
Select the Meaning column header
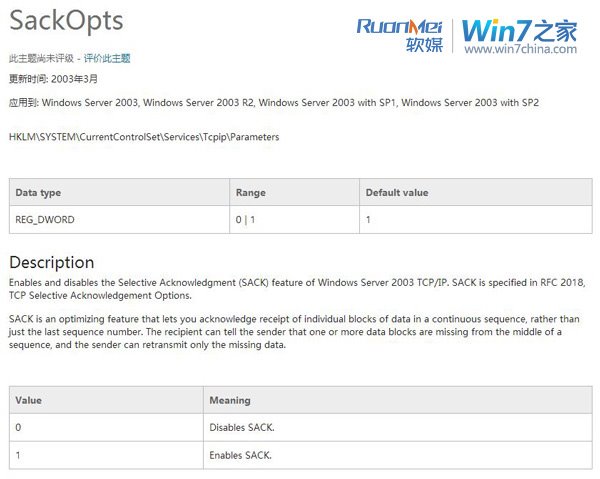tap(229, 400)
